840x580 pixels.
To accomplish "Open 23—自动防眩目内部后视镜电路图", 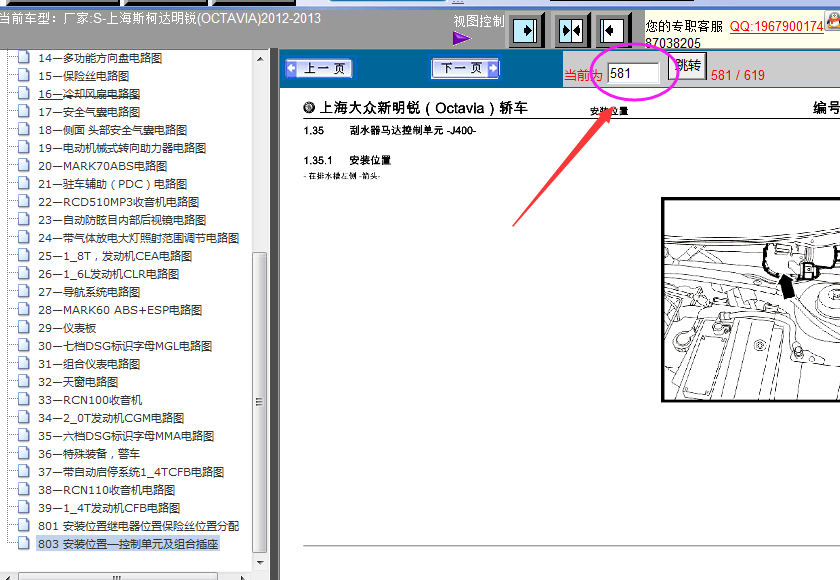I will click(x=122, y=220).
